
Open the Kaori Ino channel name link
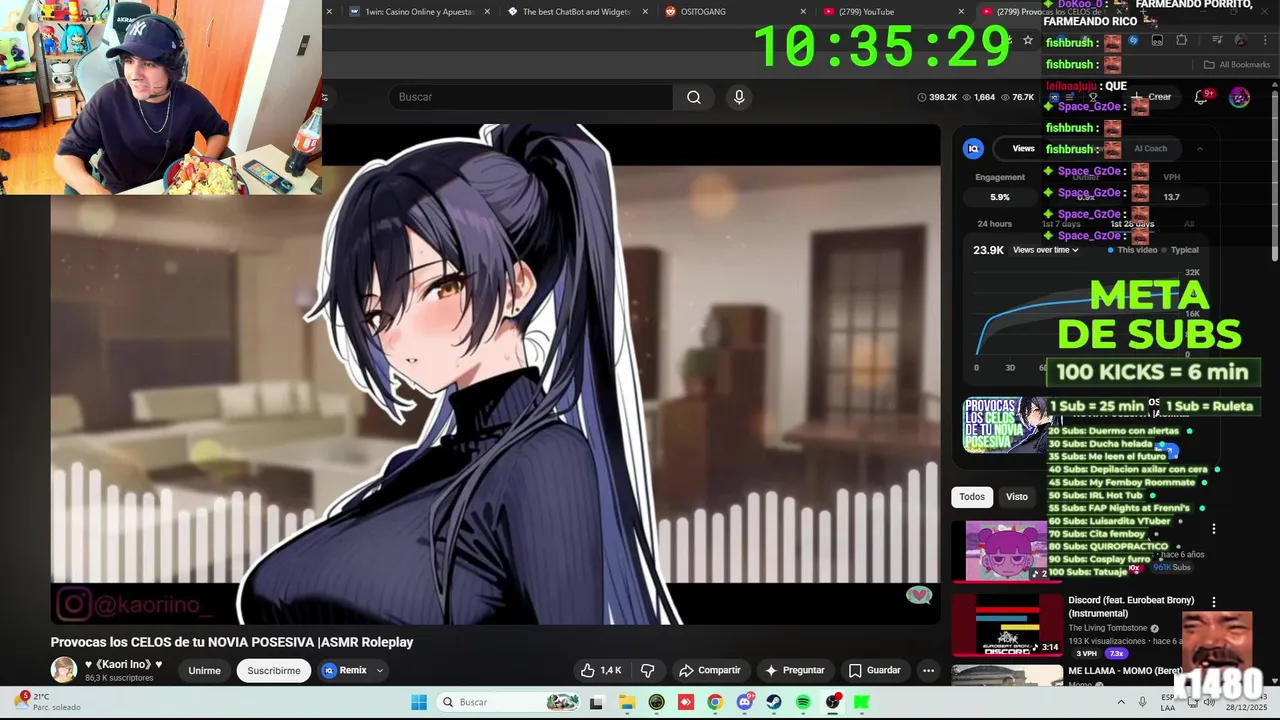(x=123, y=664)
